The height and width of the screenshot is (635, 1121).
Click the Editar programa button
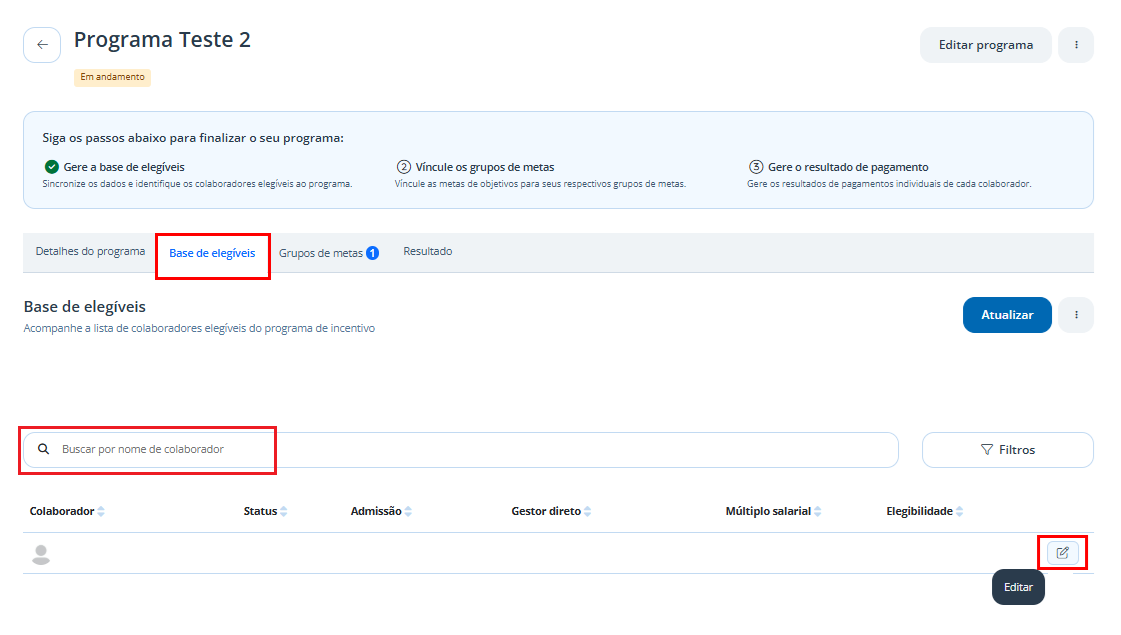tap(985, 45)
